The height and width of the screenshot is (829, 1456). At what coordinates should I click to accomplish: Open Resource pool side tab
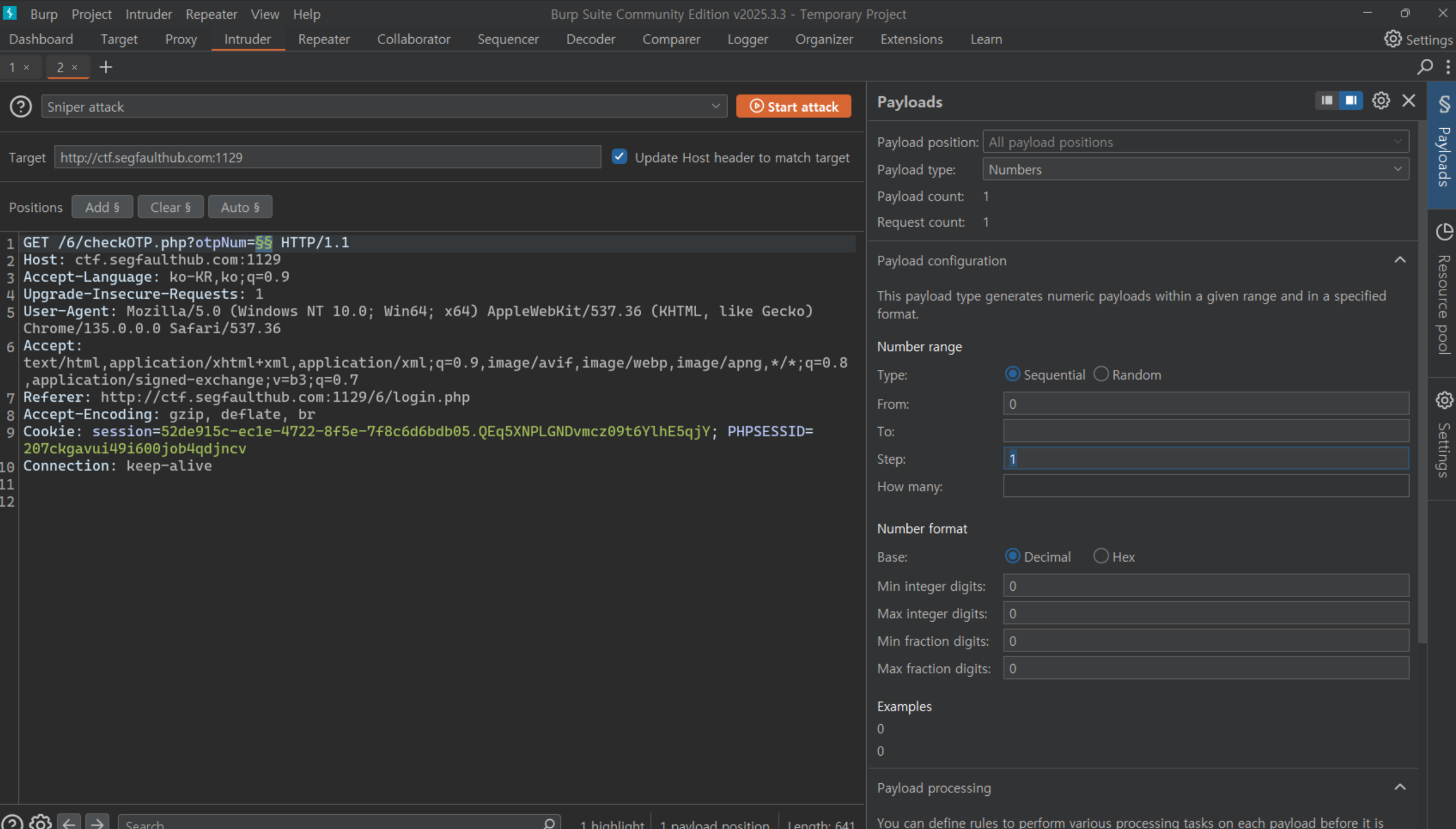(x=1443, y=292)
